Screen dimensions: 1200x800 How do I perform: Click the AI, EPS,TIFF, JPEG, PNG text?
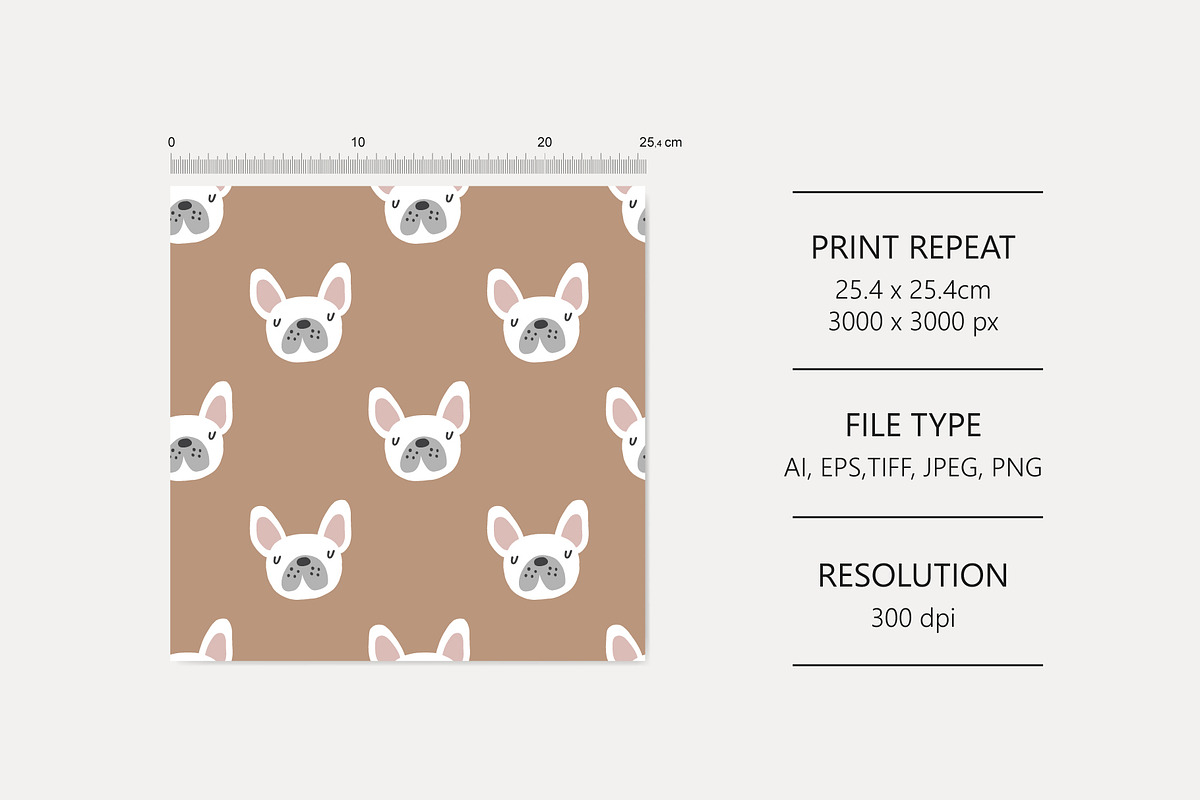coord(913,467)
